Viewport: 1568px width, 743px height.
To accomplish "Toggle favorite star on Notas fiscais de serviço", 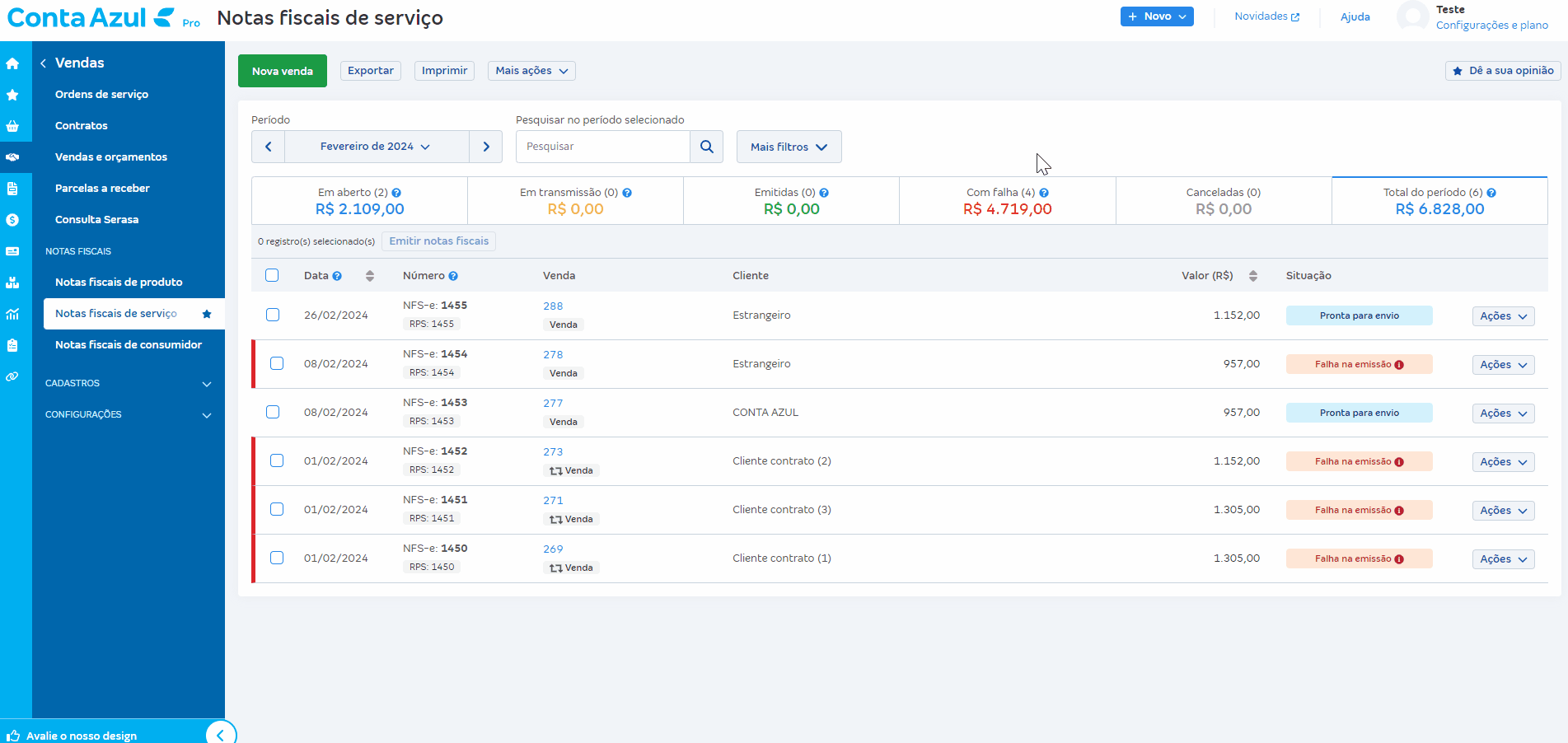I will coord(207,314).
